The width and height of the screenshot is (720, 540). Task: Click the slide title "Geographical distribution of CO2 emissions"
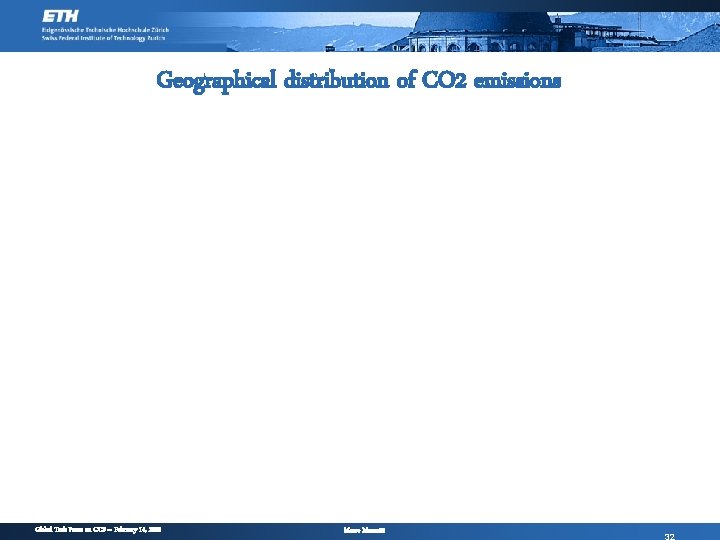(359, 80)
